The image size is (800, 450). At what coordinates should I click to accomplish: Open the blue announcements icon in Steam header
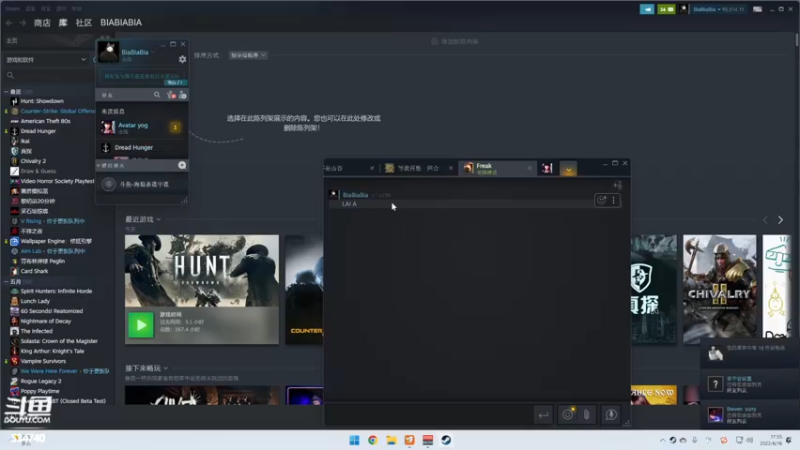pos(647,9)
